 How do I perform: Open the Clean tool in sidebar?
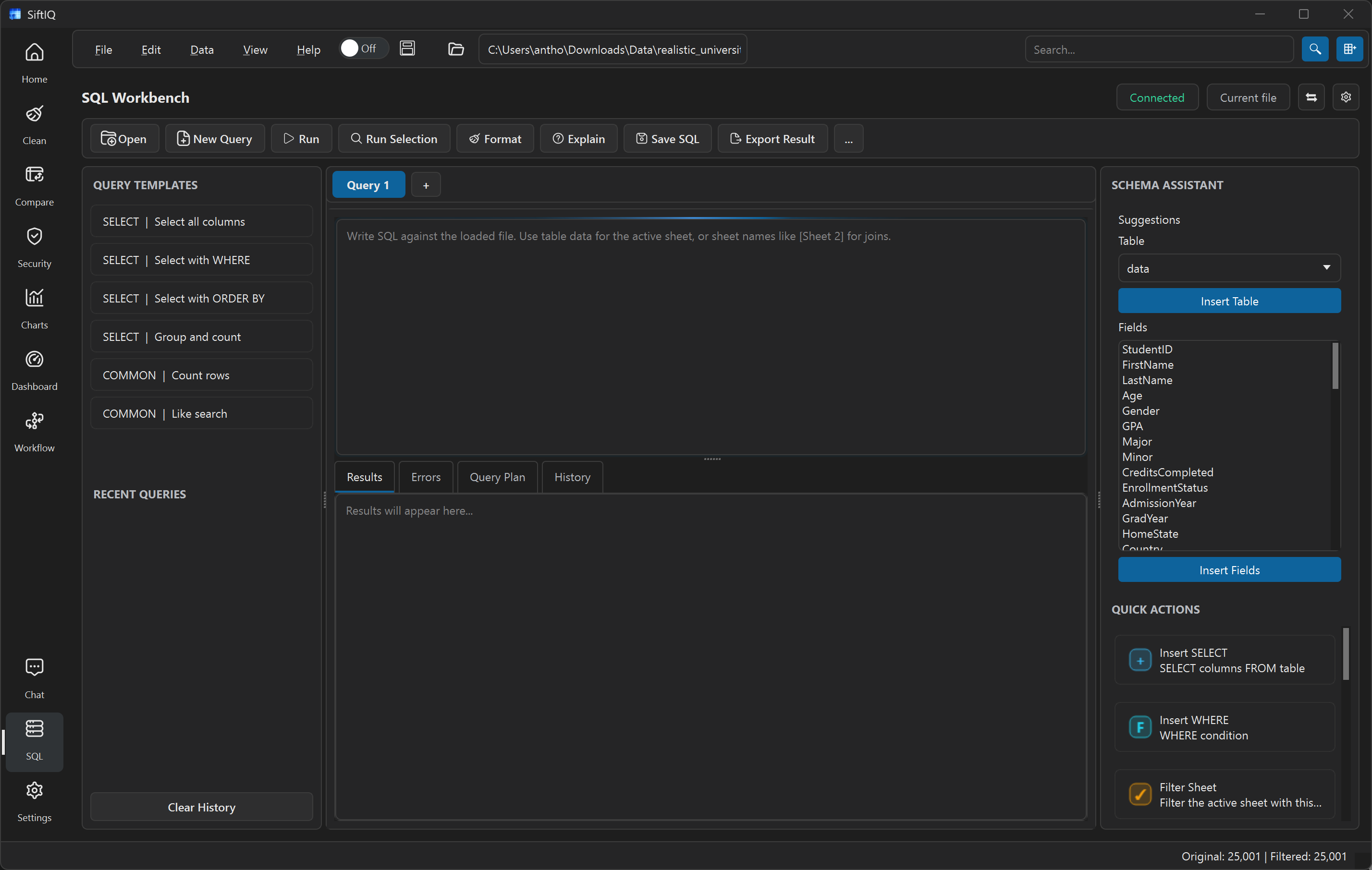pyautogui.click(x=34, y=124)
